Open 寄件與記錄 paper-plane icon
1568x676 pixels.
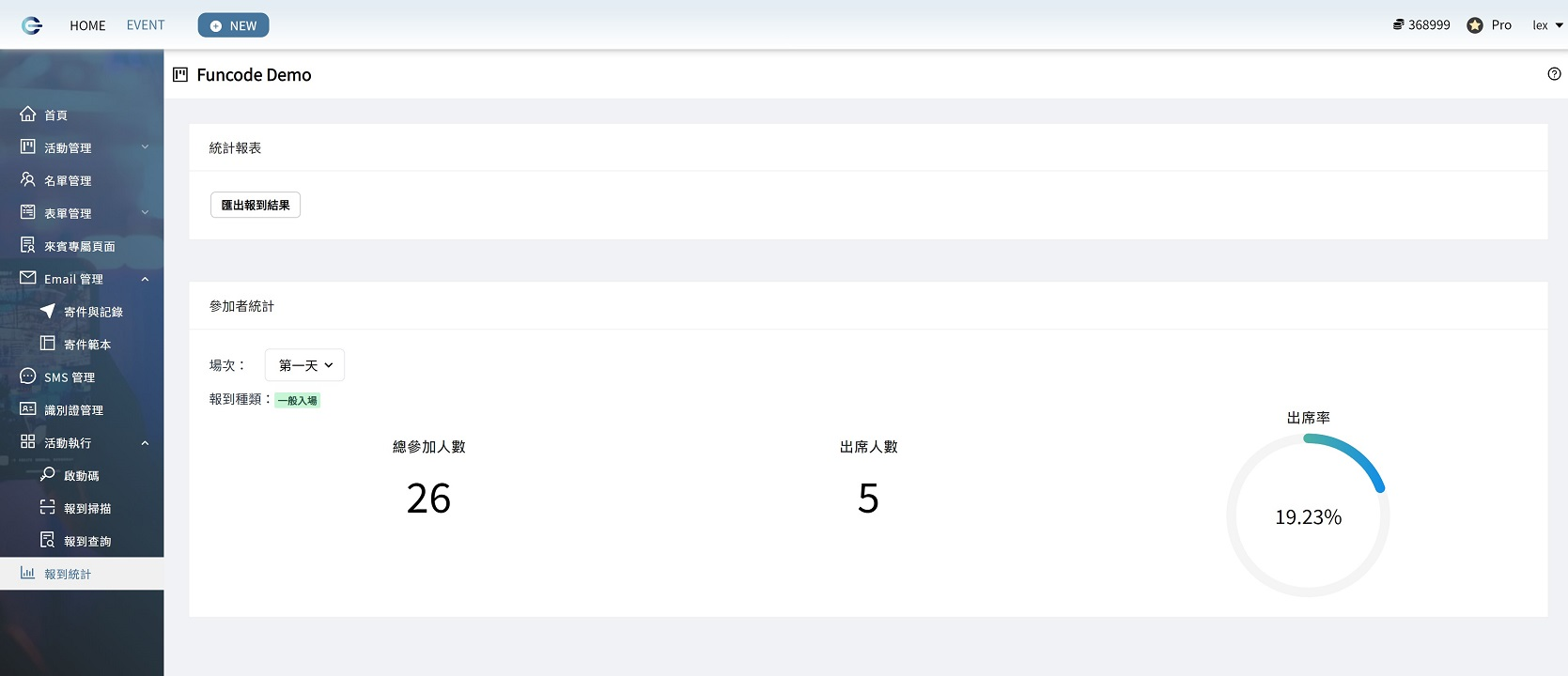pos(47,311)
